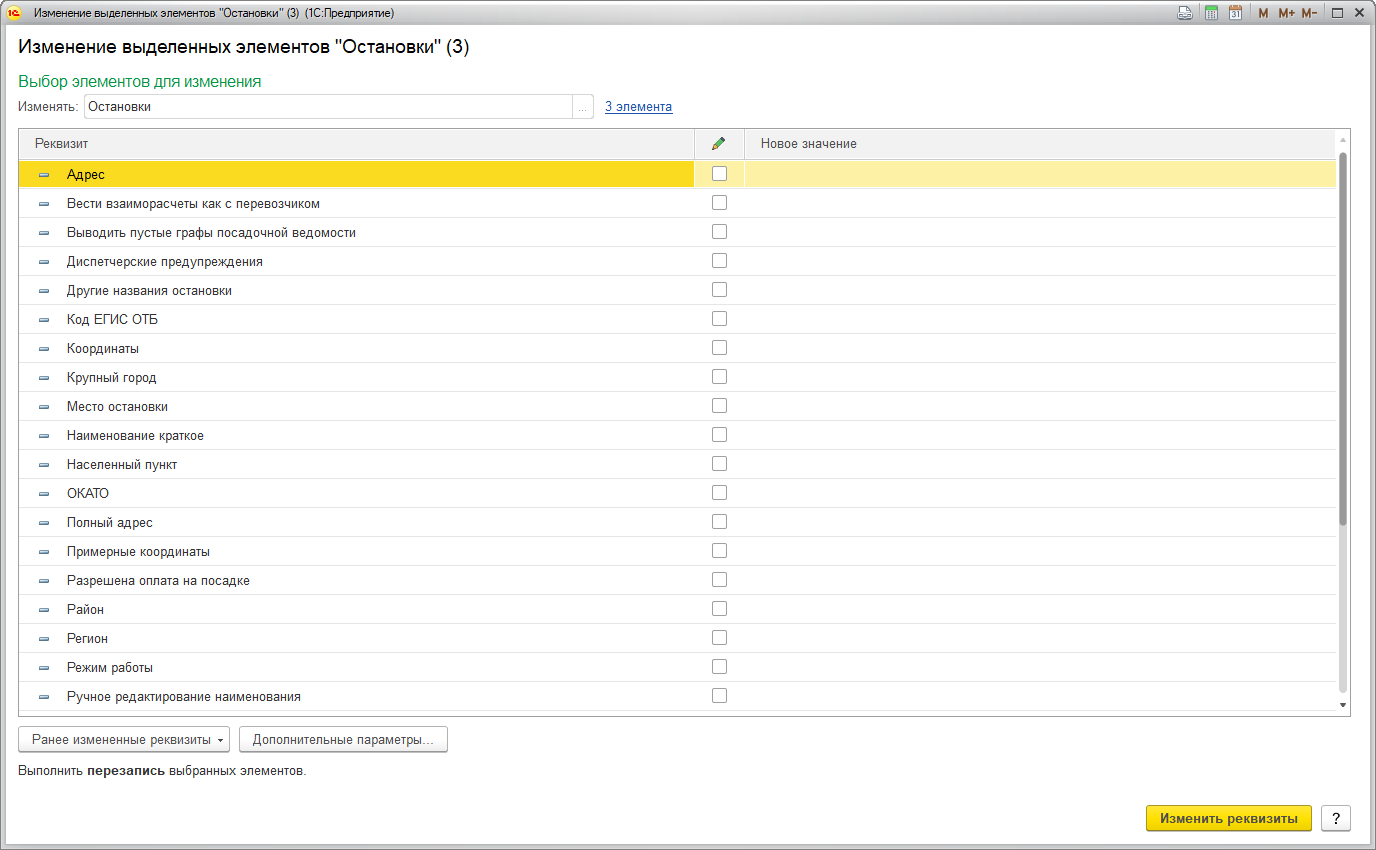Click the M memory button

coord(1263,13)
